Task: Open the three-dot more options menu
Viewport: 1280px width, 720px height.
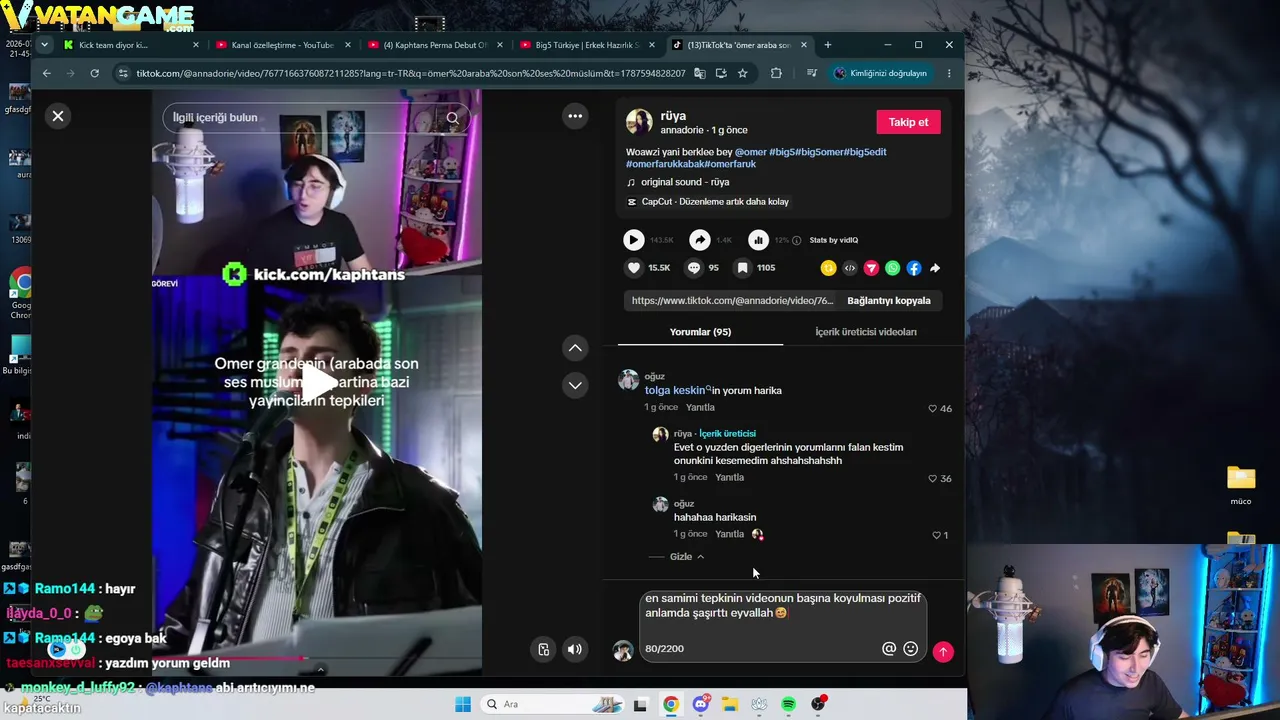Action: [575, 116]
